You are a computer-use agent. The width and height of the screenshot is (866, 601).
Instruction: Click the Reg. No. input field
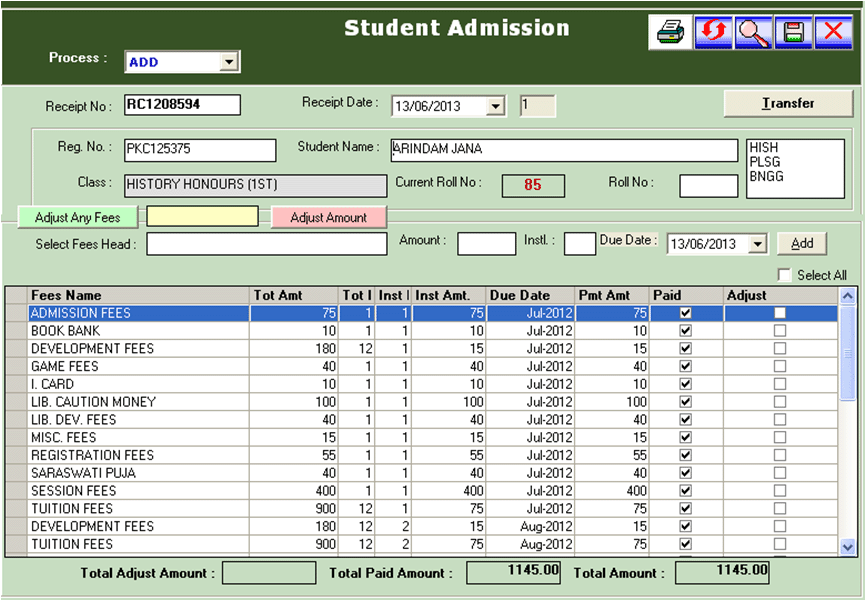point(200,150)
